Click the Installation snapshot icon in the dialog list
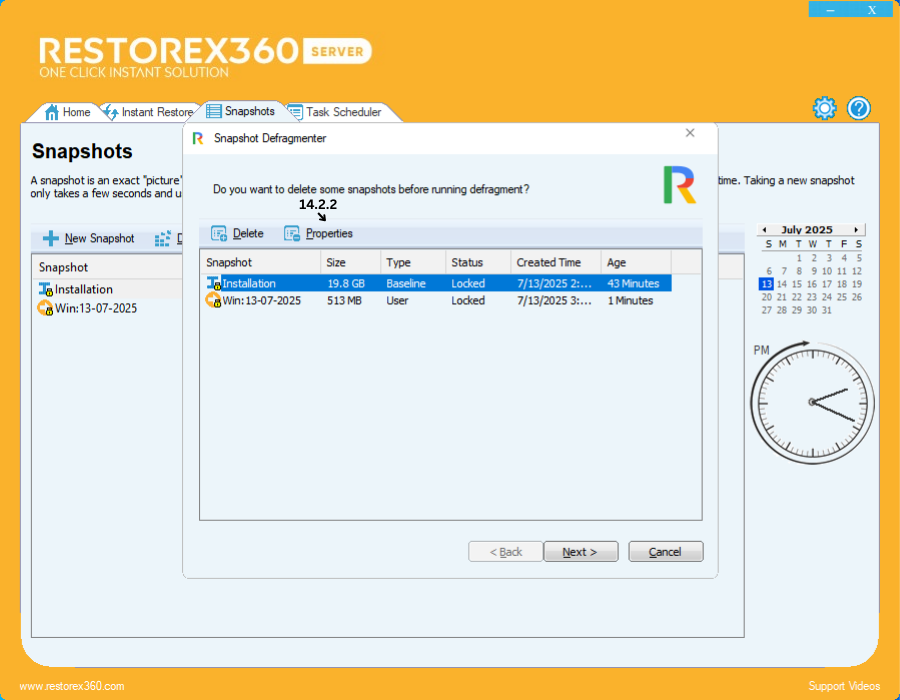Image resolution: width=900 pixels, height=700 pixels. 214,283
